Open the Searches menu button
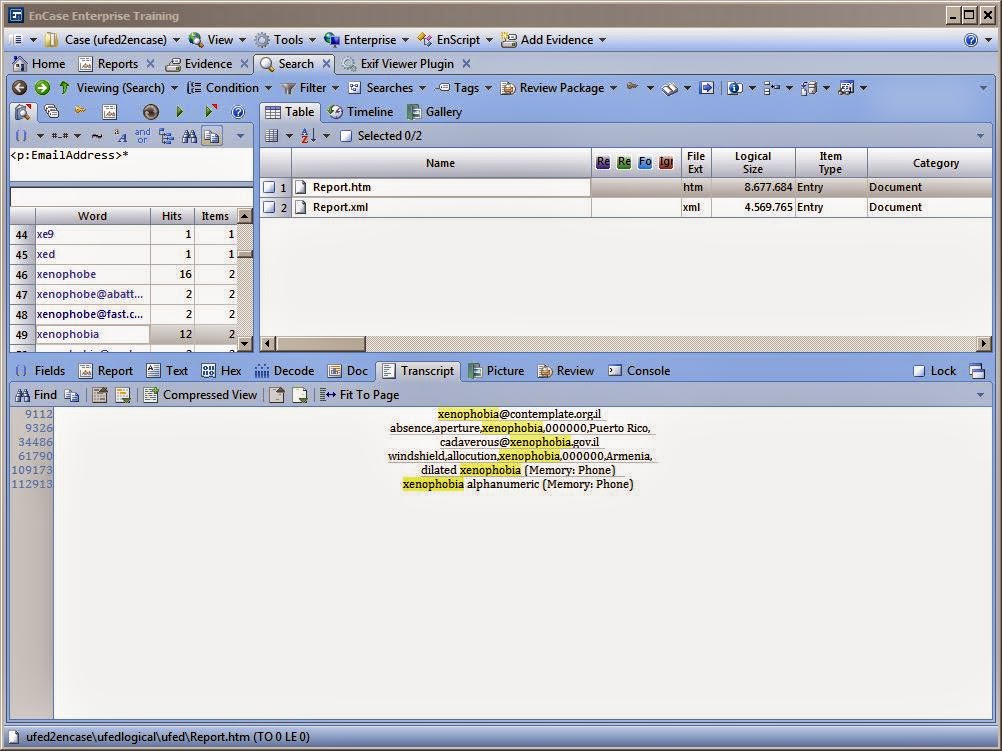The width and height of the screenshot is (1002, 751). [387, 88]
